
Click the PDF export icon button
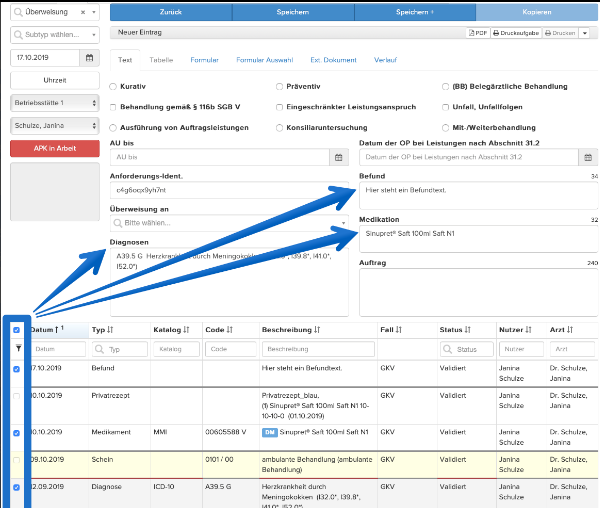tap(478, 33)
